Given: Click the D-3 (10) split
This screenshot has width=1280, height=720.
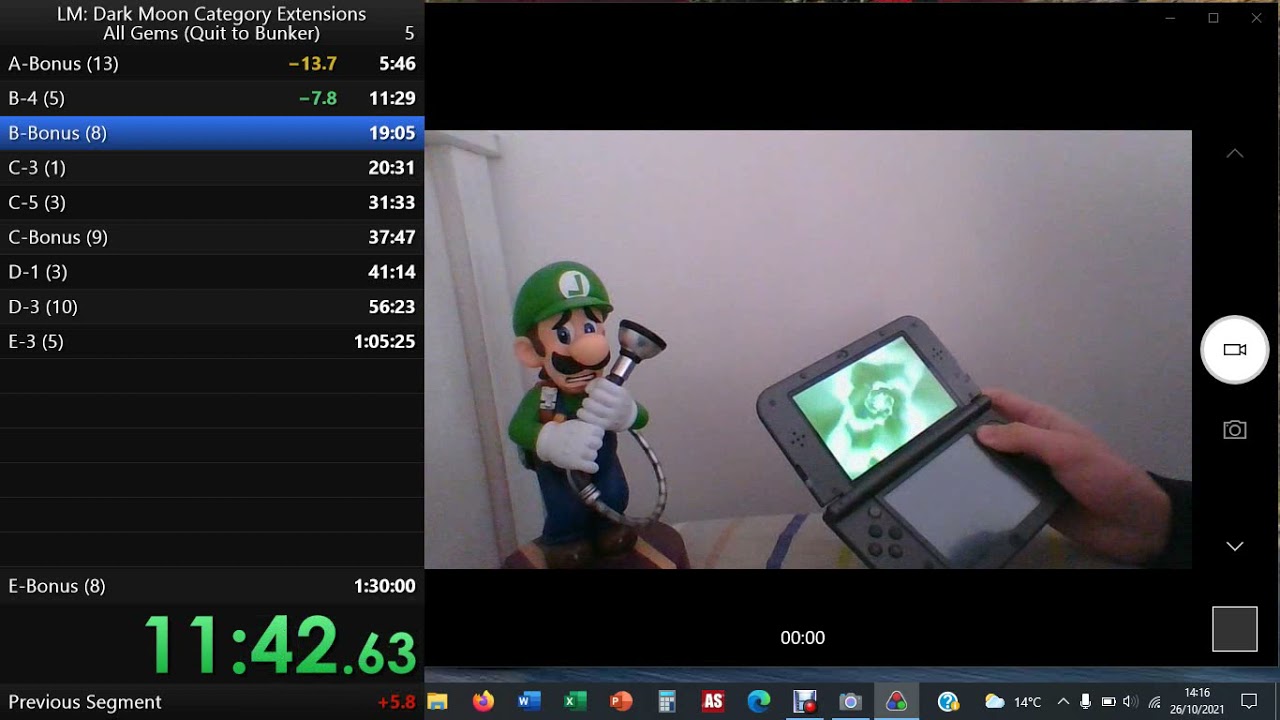Looking at the screenshot, I should tap(212, 307).
